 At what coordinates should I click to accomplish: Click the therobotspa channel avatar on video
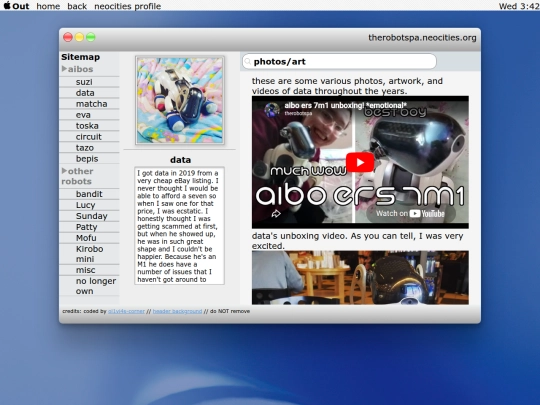point(272,109)
